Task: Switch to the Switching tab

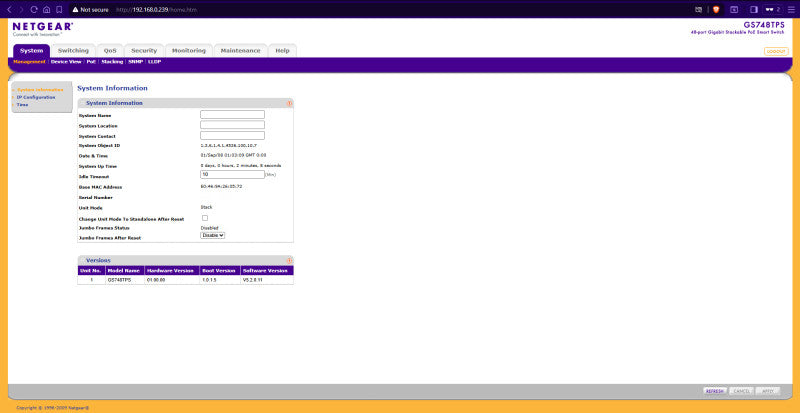Action: (73, 51)
